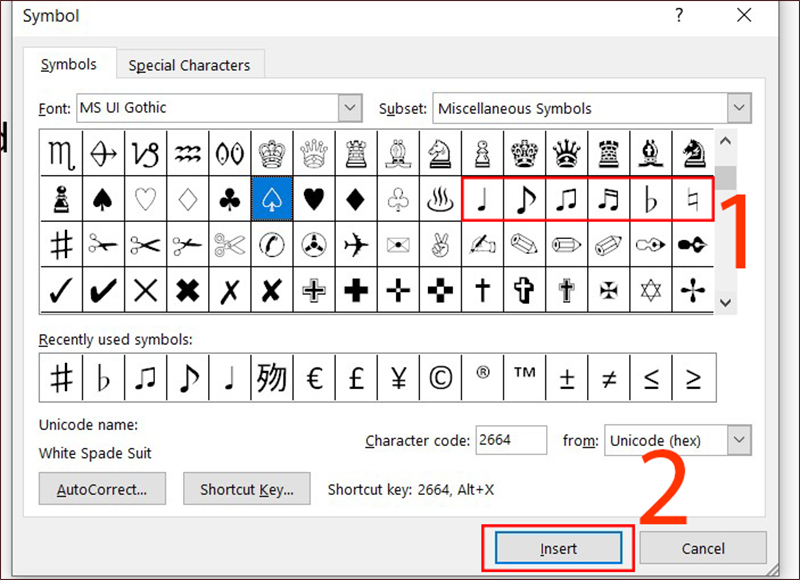The image size is (800, 580).
Task: Select the Maltese cross symbol
Action: (608, 290)
